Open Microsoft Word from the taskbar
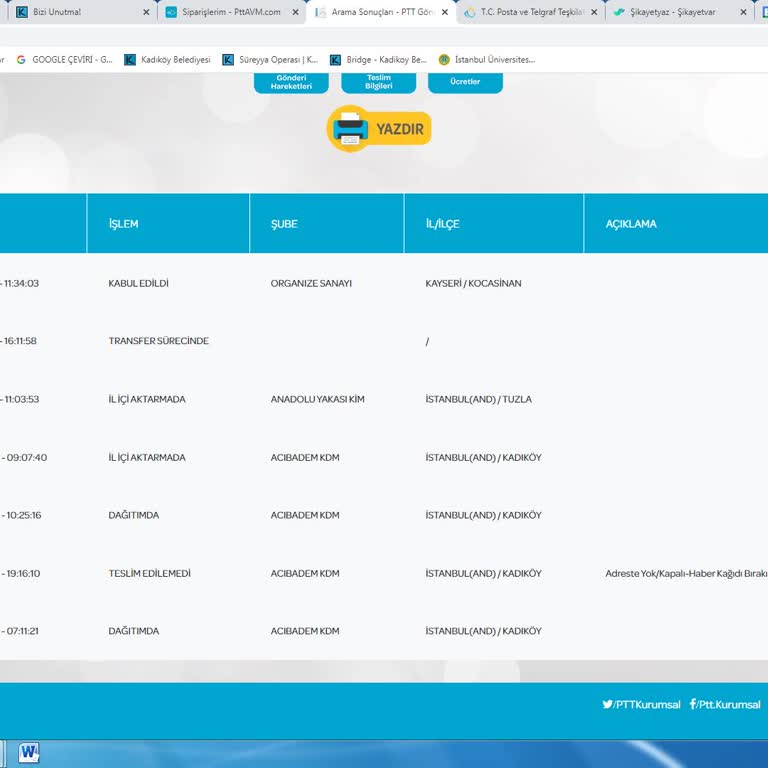 pyautogui.click(x=28, y=752)
